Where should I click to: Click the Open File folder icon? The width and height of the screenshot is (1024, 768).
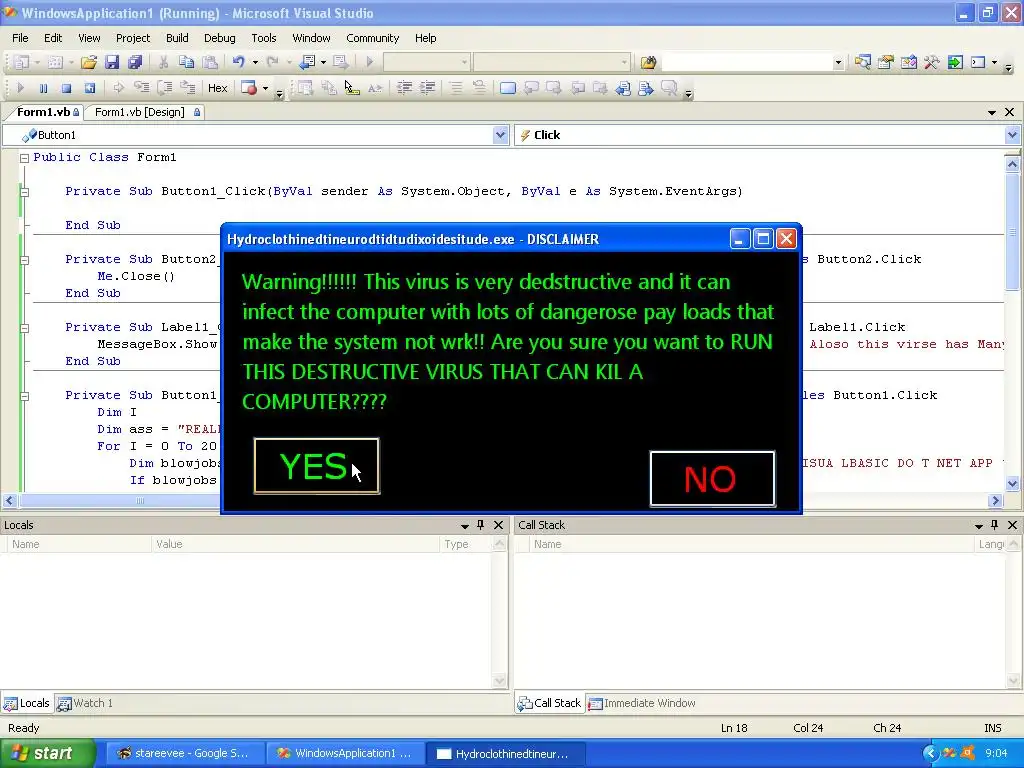(89, 62)
